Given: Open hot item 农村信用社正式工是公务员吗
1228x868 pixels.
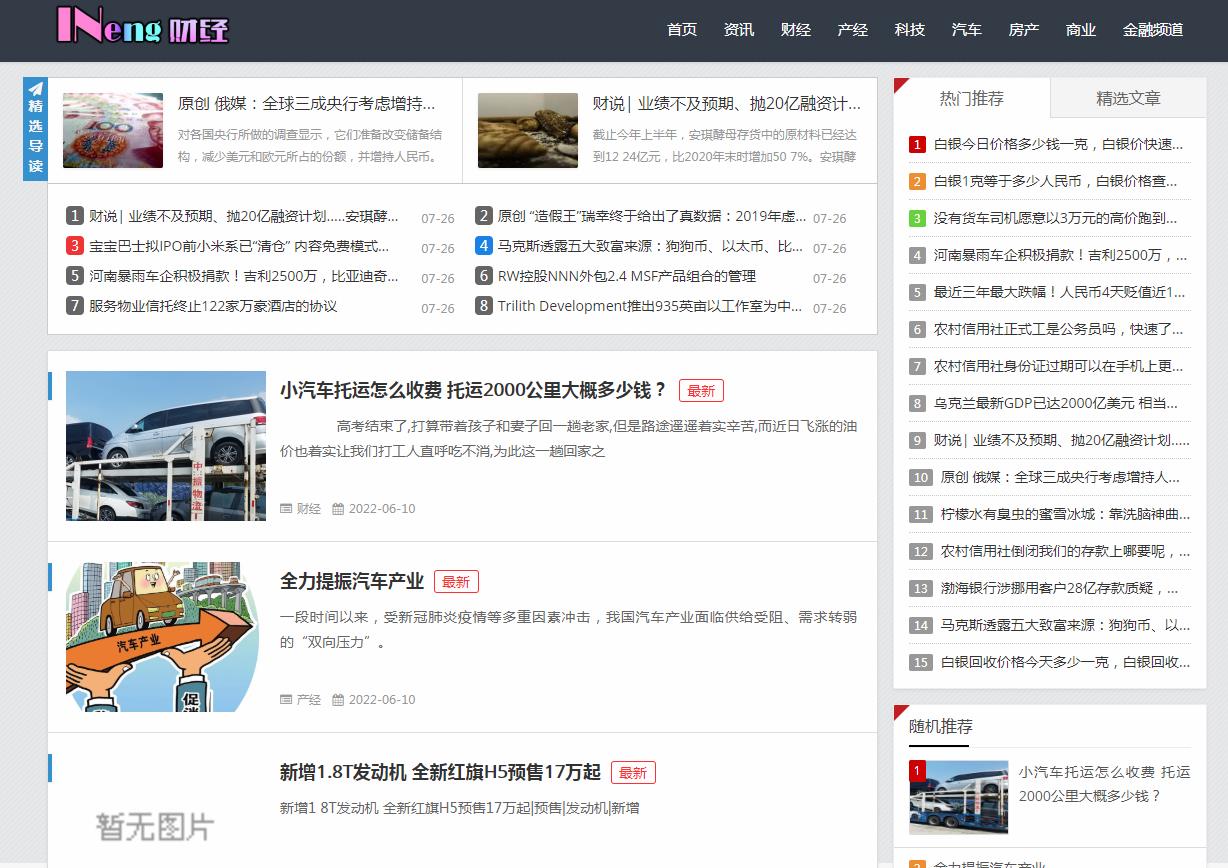Looking at the screenshot, I should 1059,329.
